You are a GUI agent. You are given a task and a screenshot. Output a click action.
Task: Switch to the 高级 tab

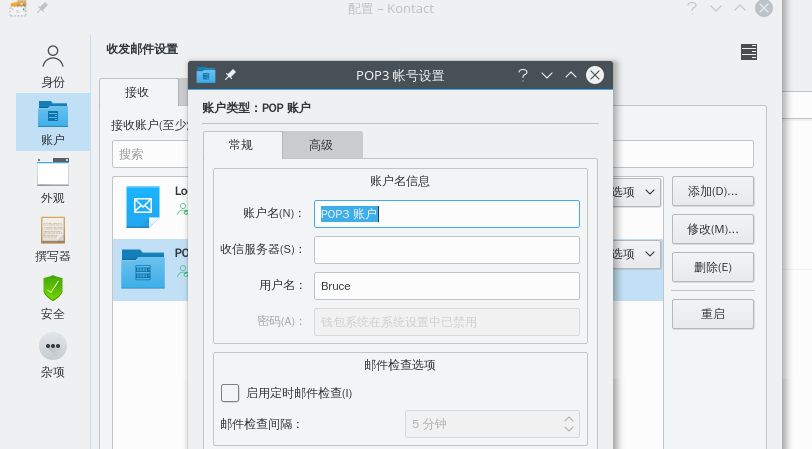322,145
